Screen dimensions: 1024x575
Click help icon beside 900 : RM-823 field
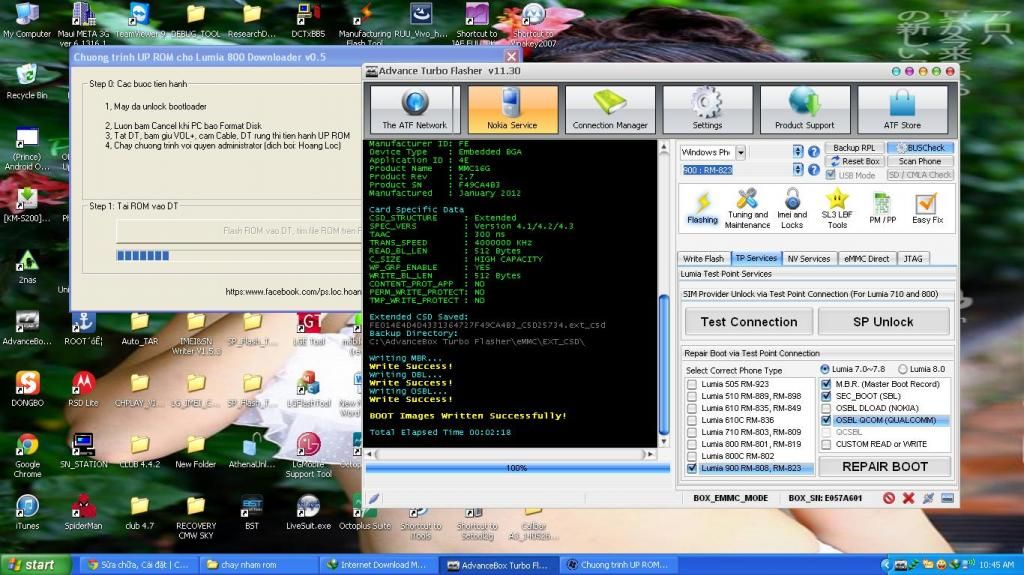tap(814, 169)
